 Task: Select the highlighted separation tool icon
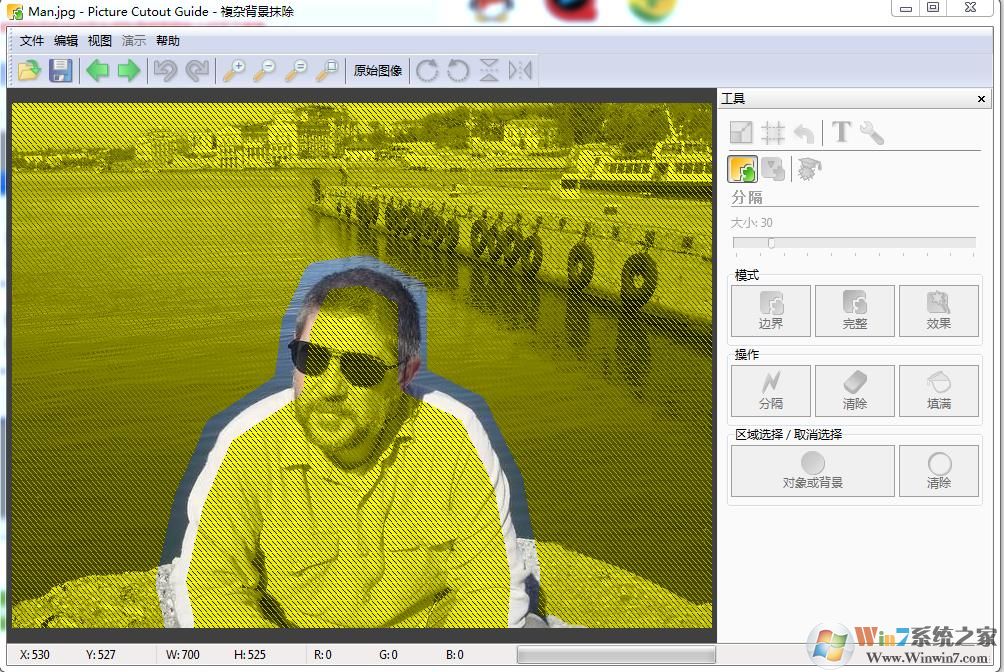[742, 169]
